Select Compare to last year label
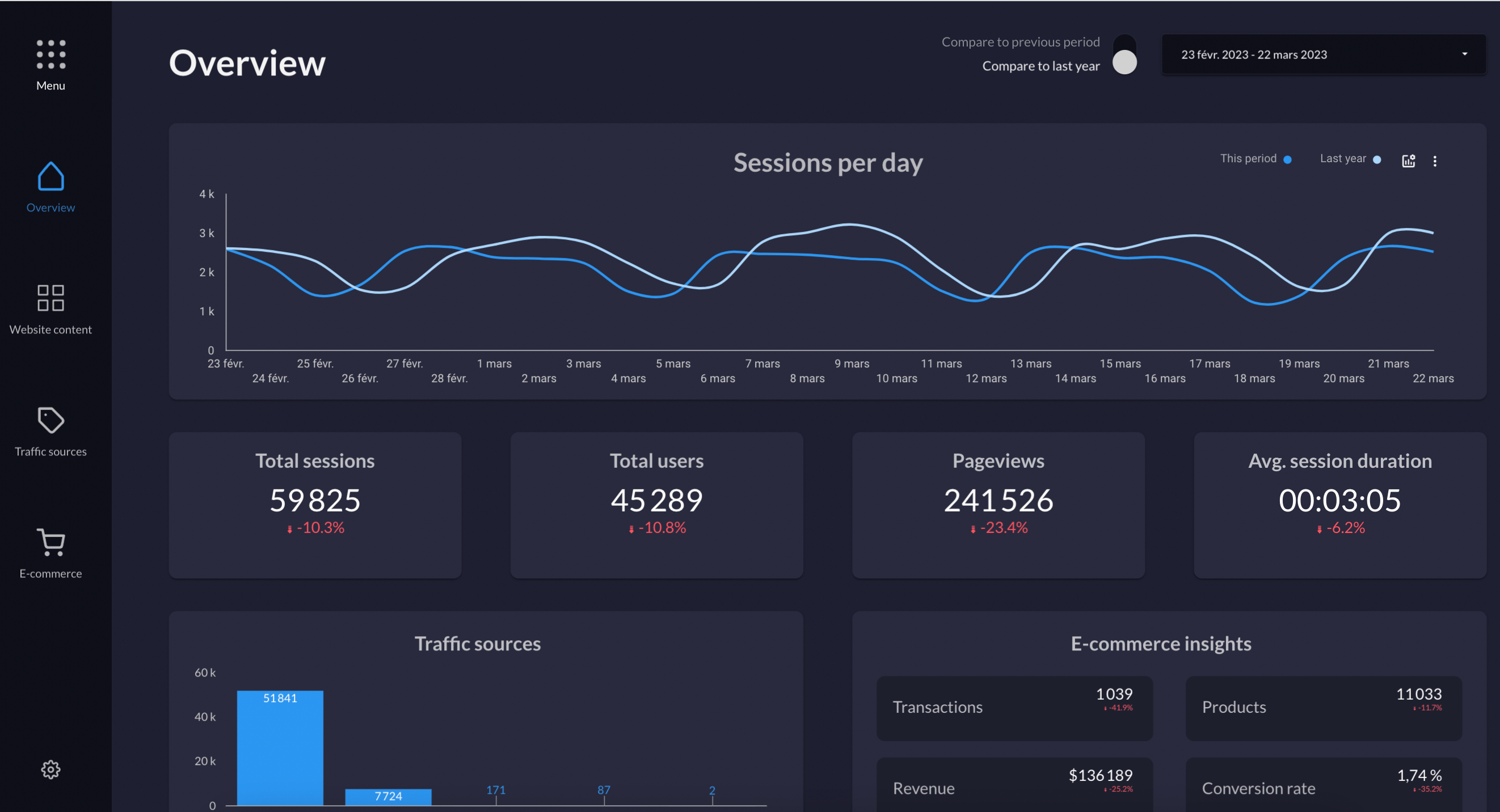The width and height of the screenshot is (1500, 812). [x=1040, y=66]
